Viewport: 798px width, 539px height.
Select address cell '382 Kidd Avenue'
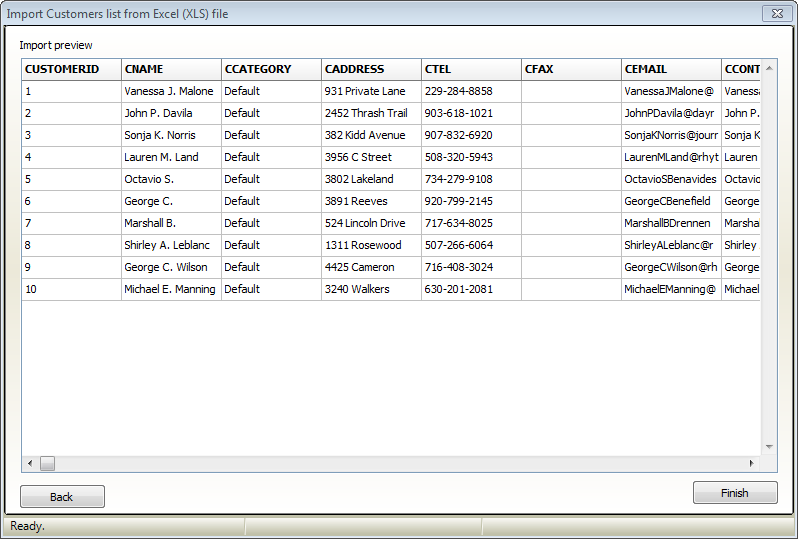pos(372,135)
